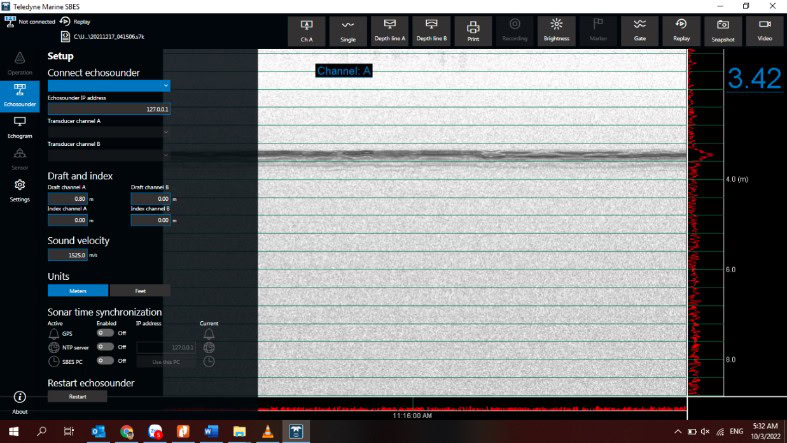Click the Draft channel A field
Screen dimensions: 787x443
(x=68, y=199)
